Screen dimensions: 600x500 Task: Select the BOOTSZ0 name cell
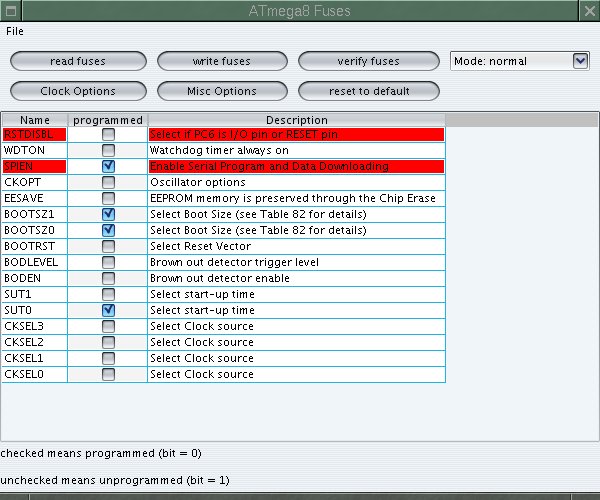35,230
